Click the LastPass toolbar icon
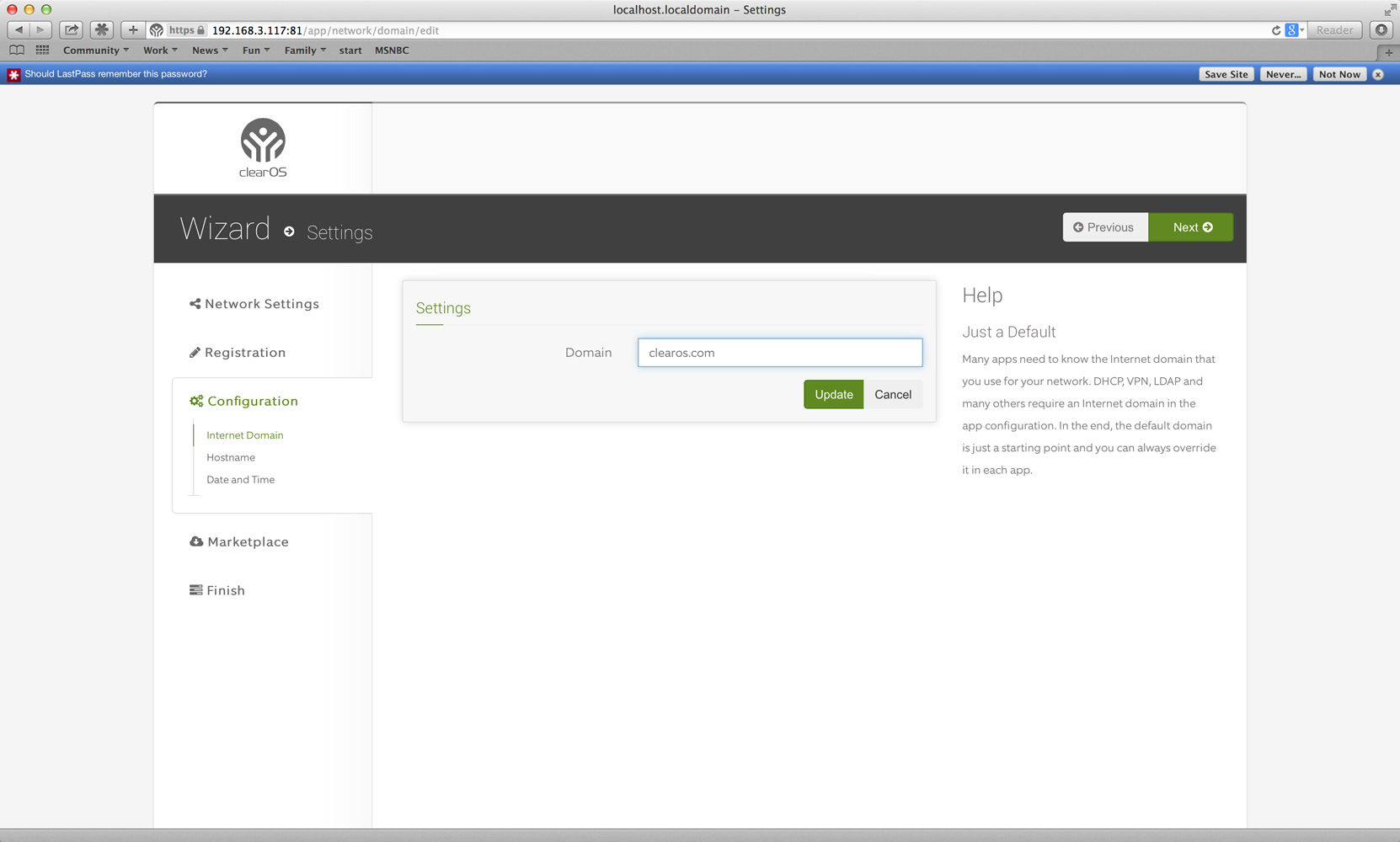Screen dimensions: 1400x842 coord(102,29)
